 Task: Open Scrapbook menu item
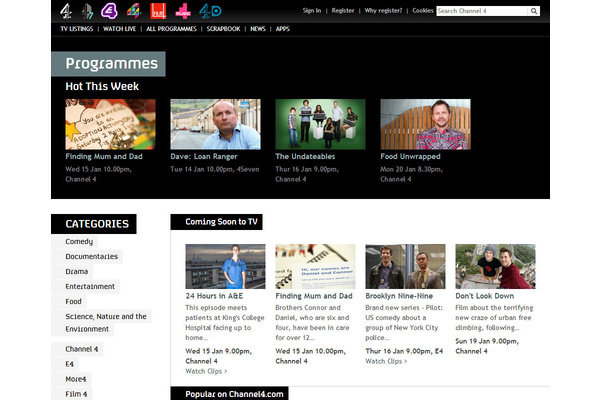(223, 29)
